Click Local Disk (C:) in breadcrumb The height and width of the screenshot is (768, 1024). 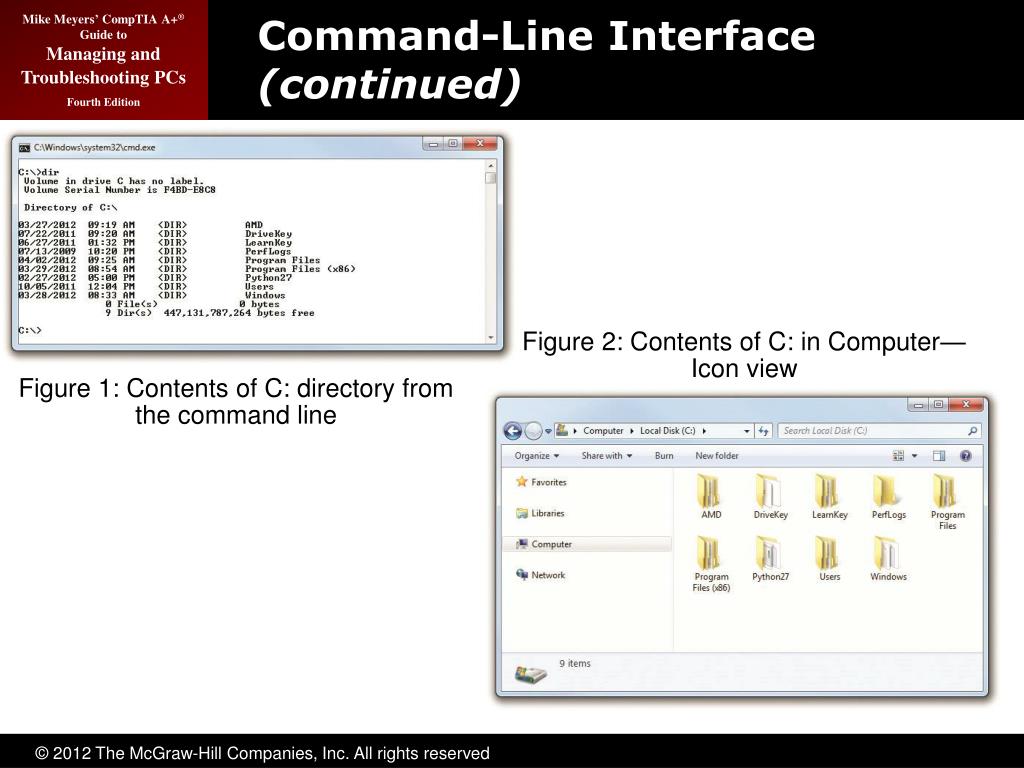point(667,431)
